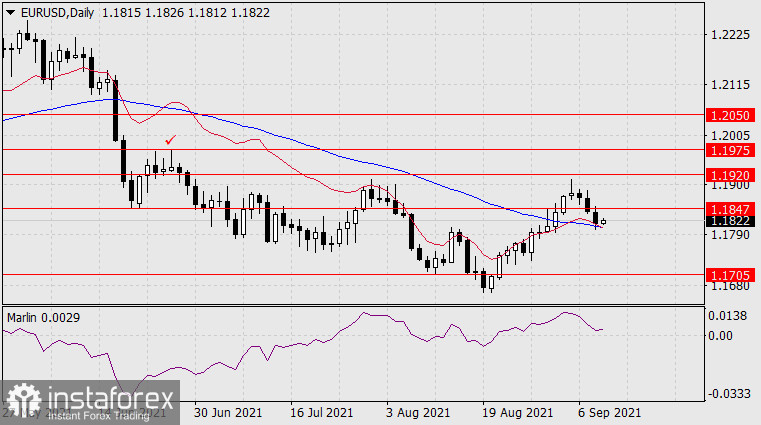Click the 0.0138 Marlin scale value

(x=729, y=315)
